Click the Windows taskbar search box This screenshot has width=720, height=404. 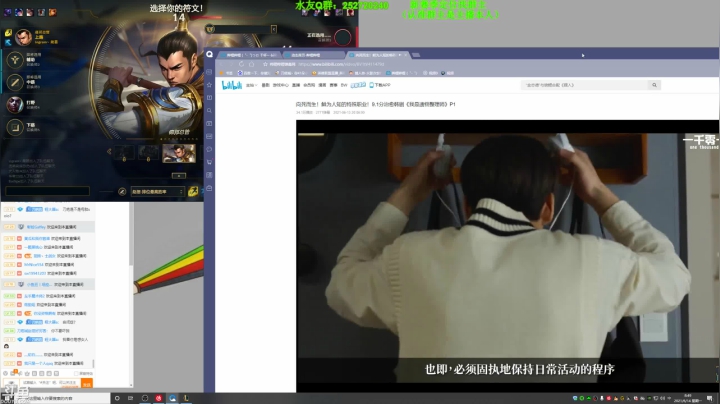tap(56, 398)
